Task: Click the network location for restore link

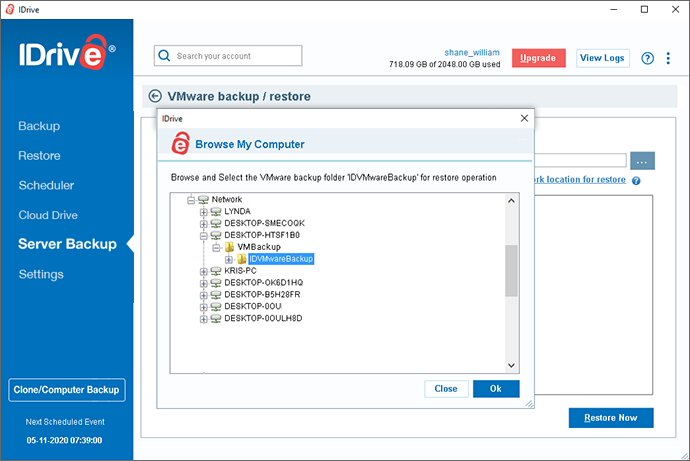Action: [x=580, y=179]
